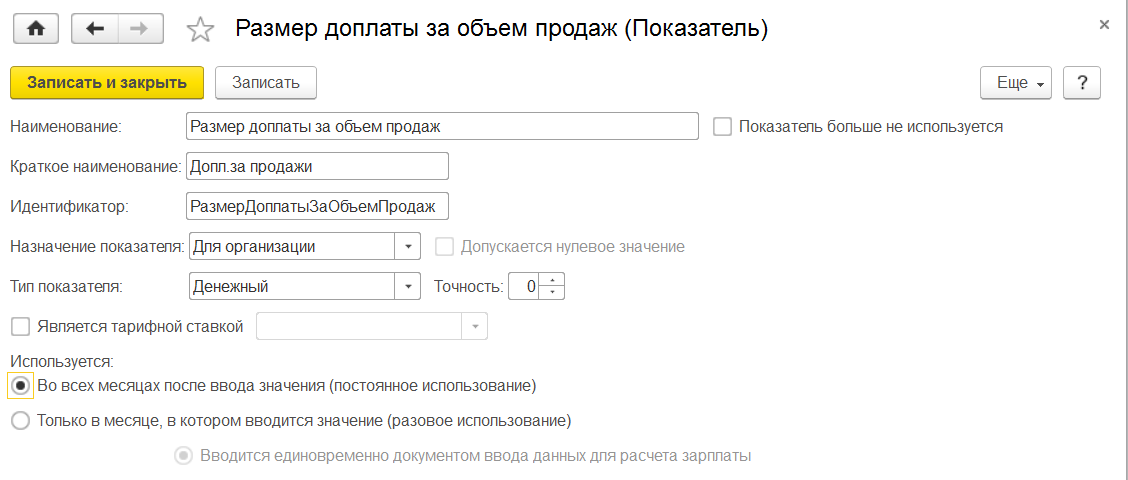Click into the "Идентификатор" field
The height and width of the screenshot is (480, 1128).
[318, 206]
